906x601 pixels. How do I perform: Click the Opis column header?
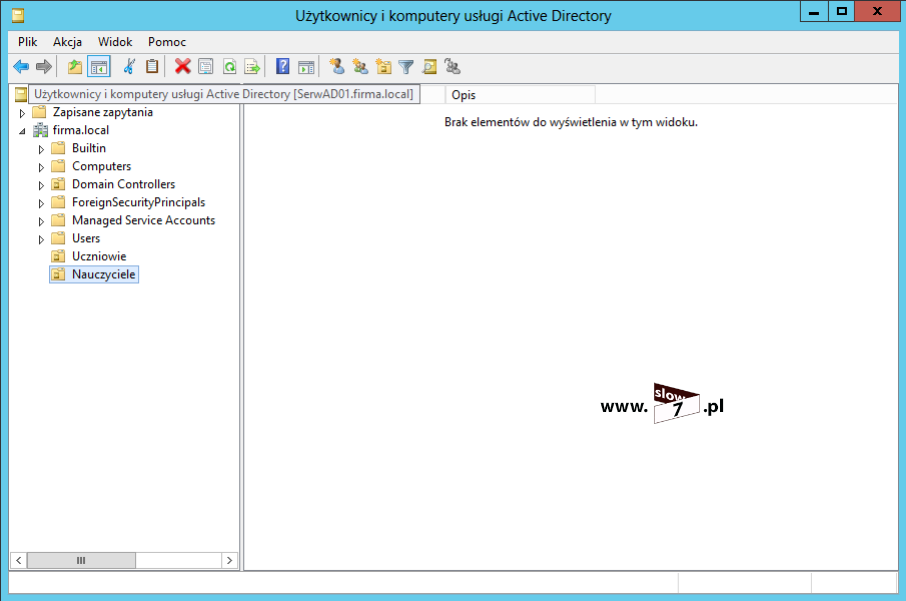point(520,94)
